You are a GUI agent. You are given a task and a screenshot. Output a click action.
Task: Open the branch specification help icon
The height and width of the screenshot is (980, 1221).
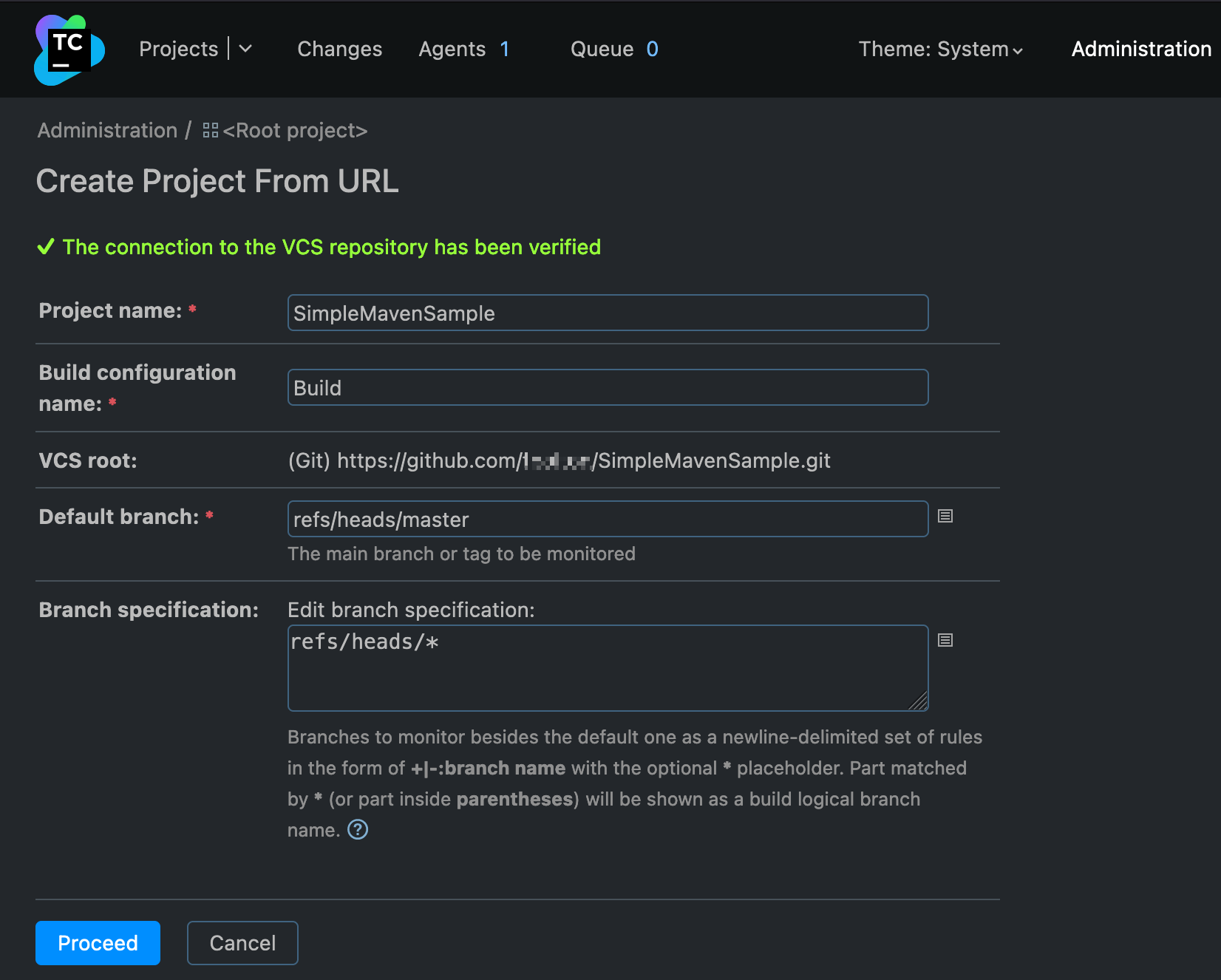point(358,830)
